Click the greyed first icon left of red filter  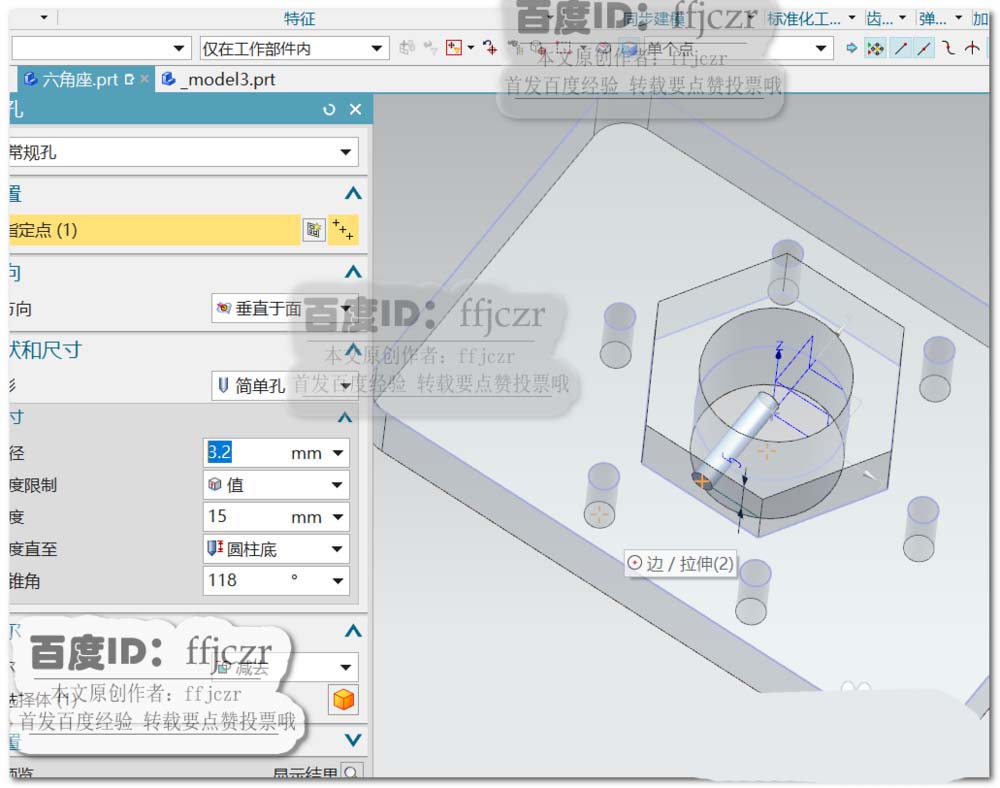(406, 47)
